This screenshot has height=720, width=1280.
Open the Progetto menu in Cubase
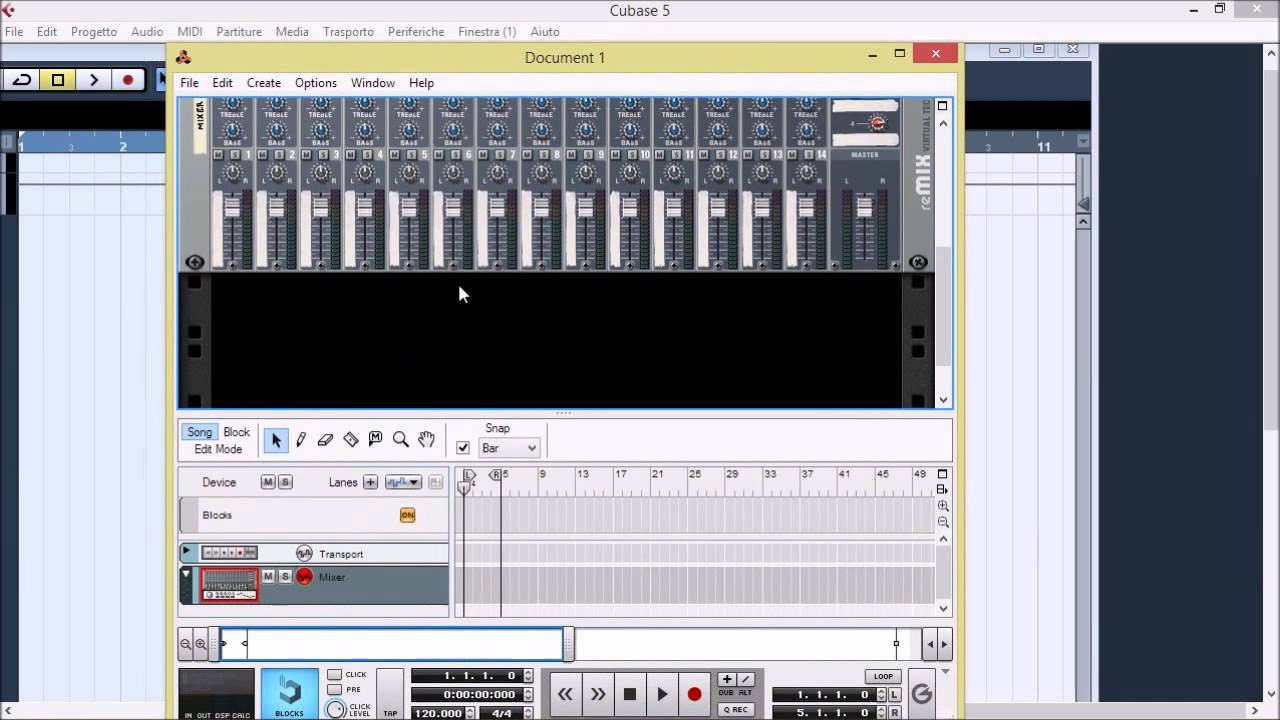tap(94, 32)
